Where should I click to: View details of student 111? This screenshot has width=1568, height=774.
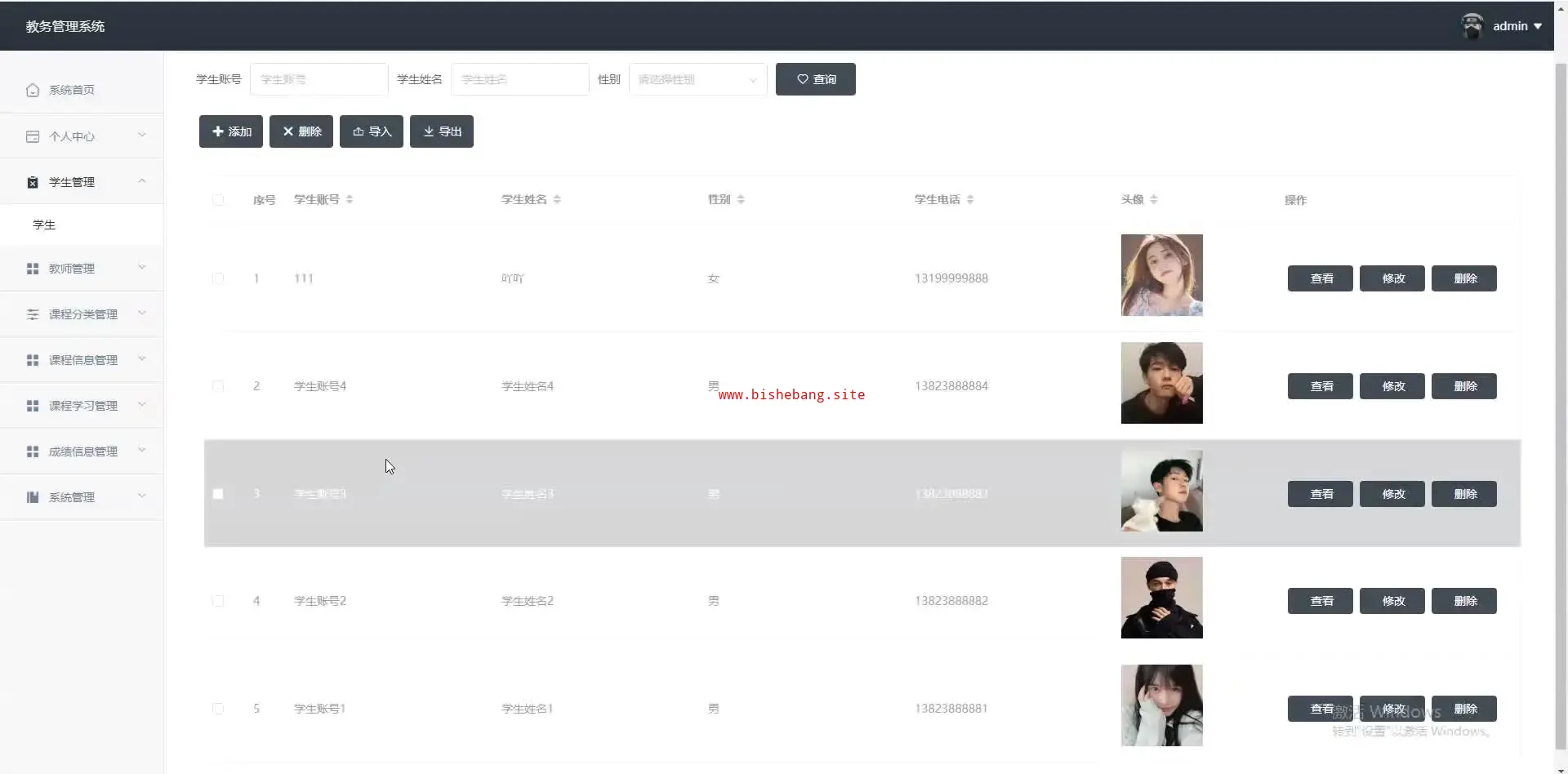tap(1321, 278)
